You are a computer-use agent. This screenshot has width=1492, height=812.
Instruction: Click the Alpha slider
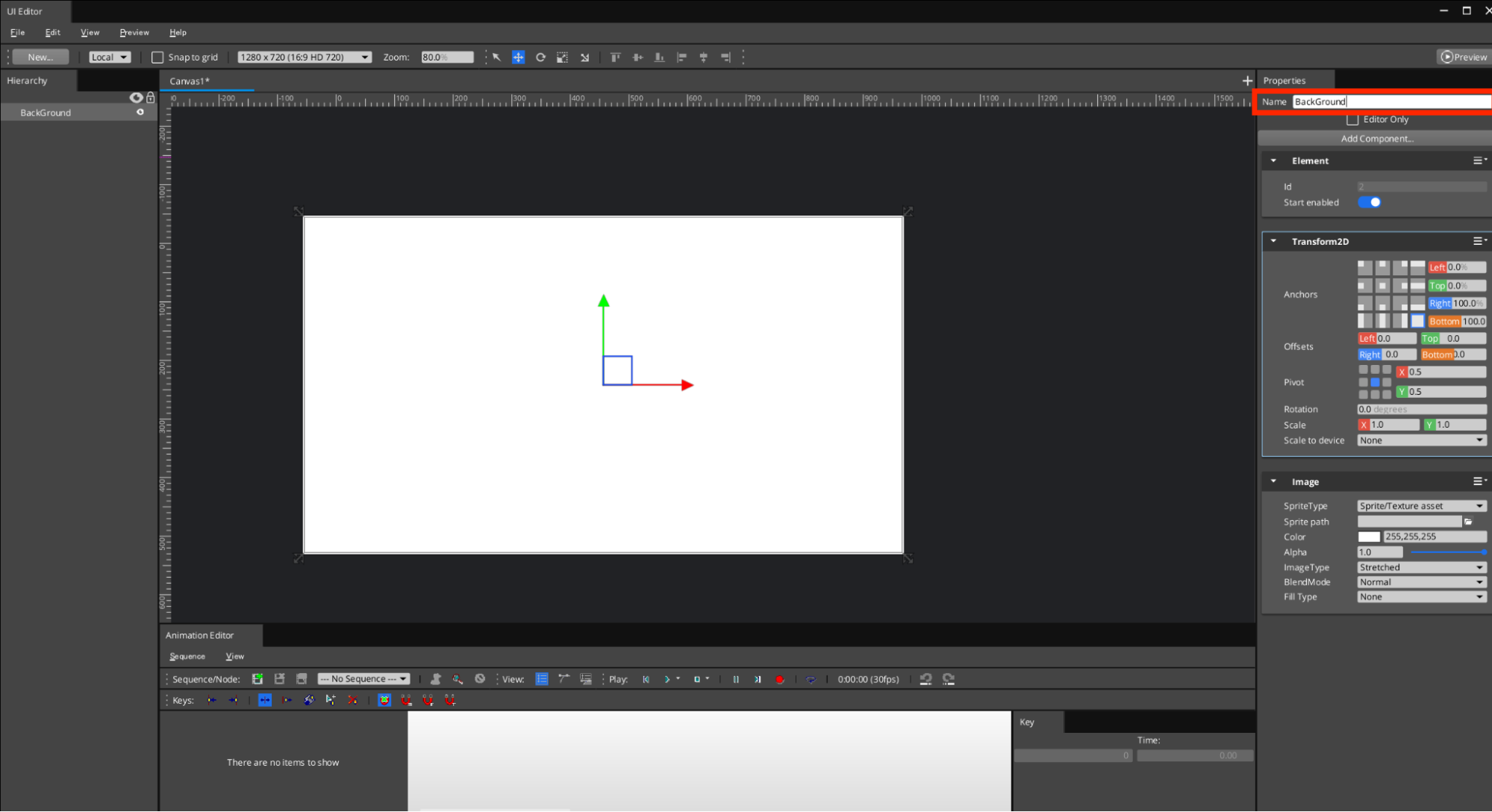coord(1448,552)
